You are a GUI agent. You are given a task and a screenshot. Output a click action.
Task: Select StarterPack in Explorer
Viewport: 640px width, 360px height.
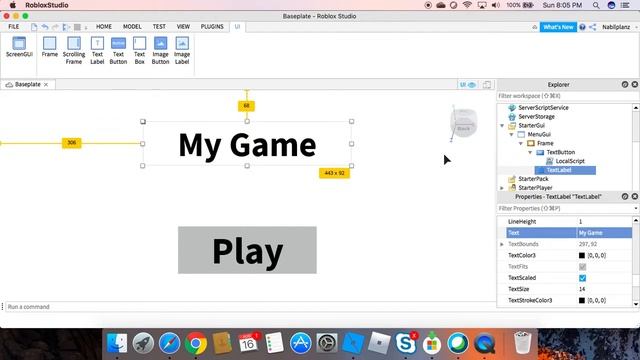tap(533, 179)
